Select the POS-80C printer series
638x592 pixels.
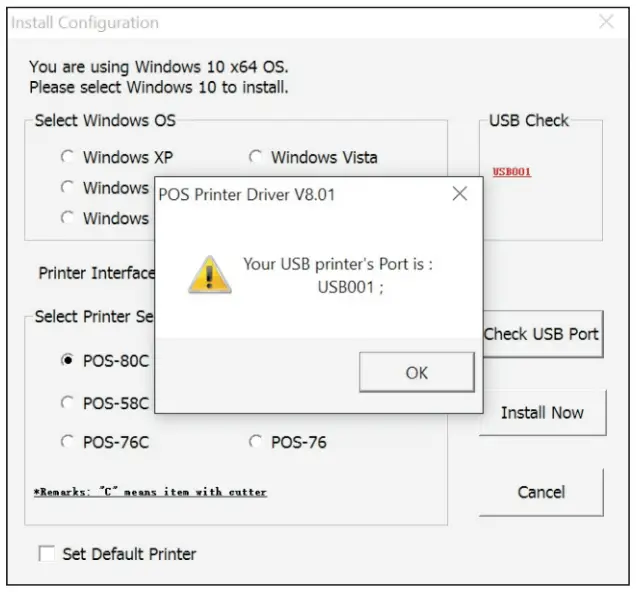(68, 361)
